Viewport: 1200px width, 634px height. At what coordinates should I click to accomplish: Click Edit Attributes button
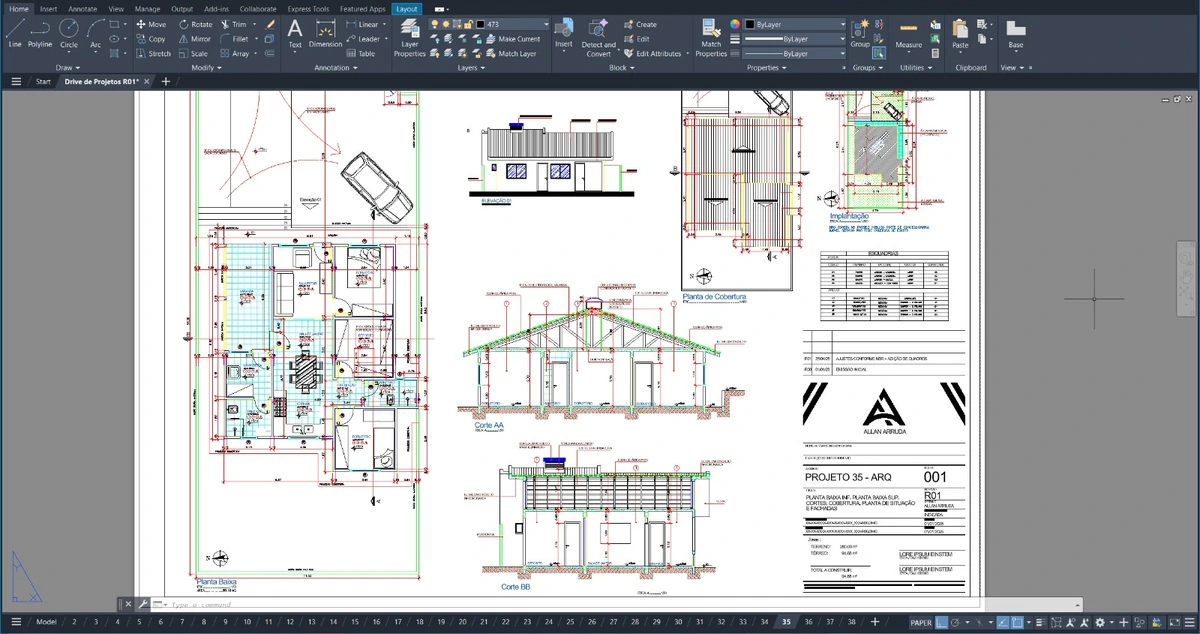[x=651, y=54]
